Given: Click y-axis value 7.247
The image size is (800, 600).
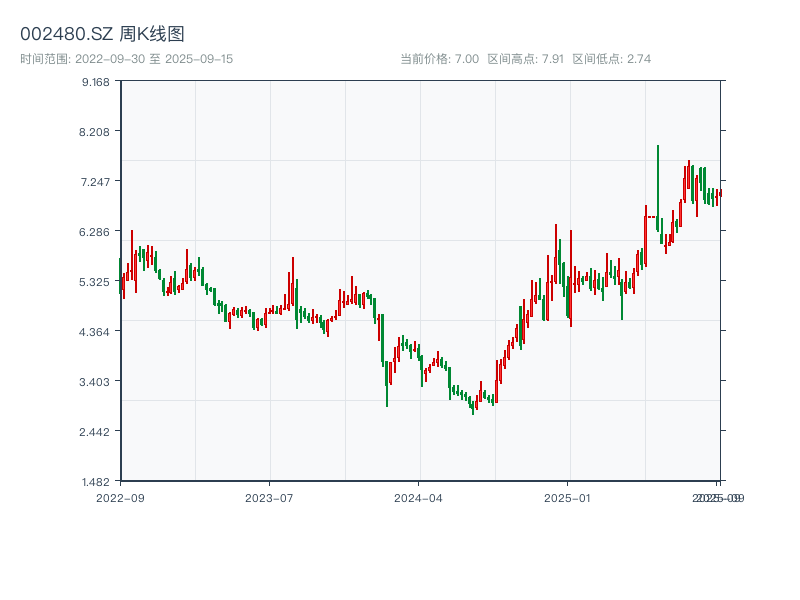Looking at the screenshot, I should 95,182.
